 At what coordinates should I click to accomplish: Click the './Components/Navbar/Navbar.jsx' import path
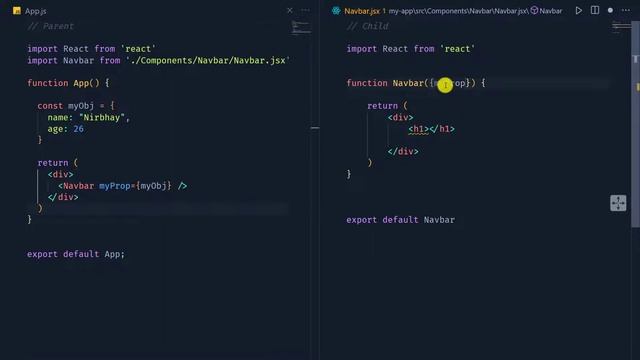208,60
